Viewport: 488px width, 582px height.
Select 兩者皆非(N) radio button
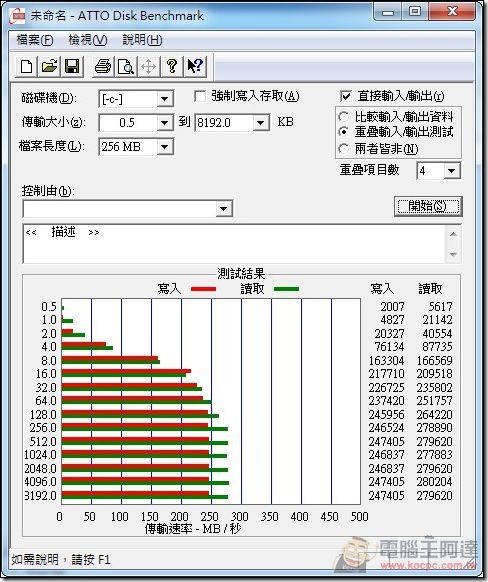point(344,149)
